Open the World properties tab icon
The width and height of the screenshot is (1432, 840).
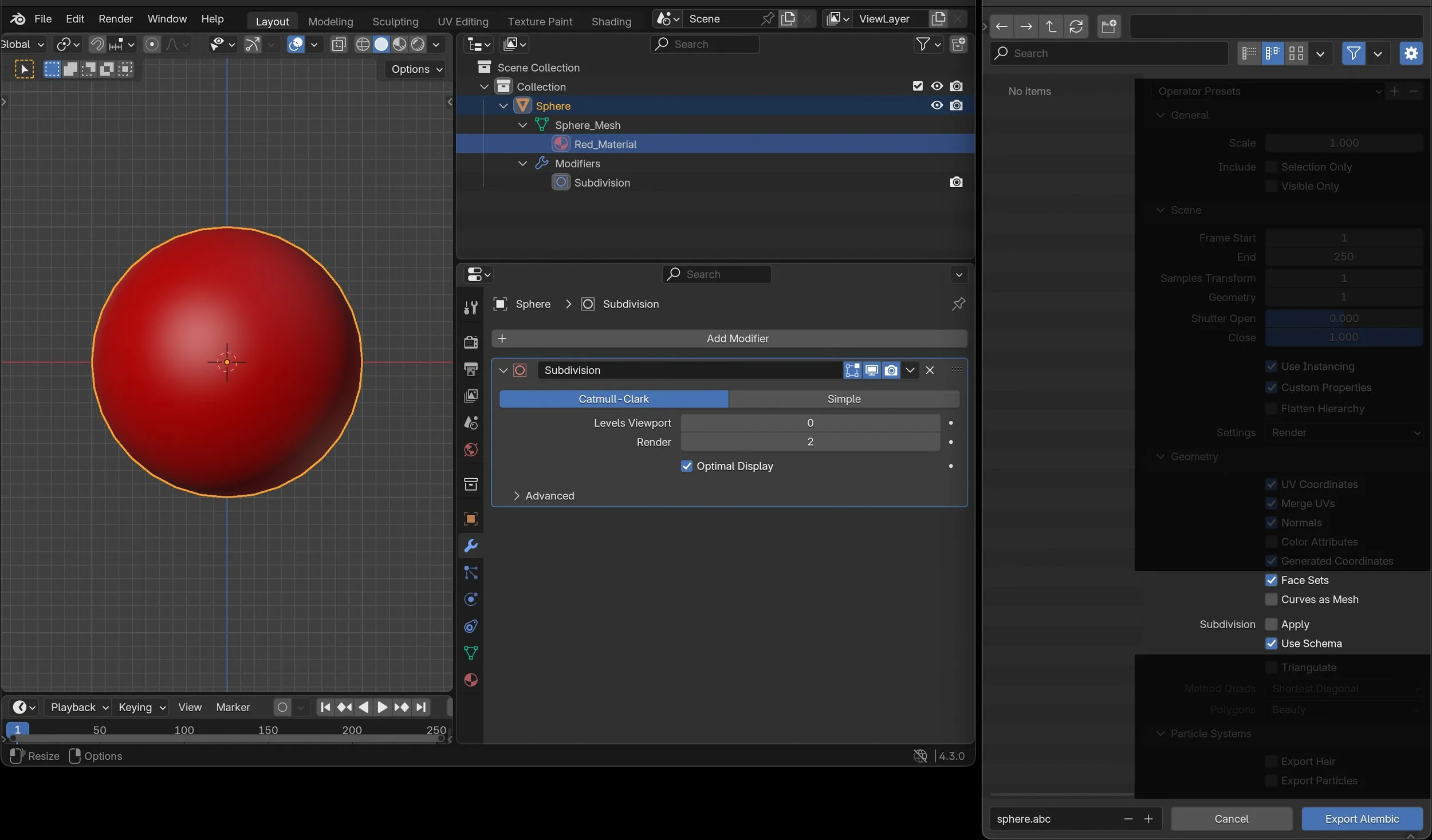[471, 450]
